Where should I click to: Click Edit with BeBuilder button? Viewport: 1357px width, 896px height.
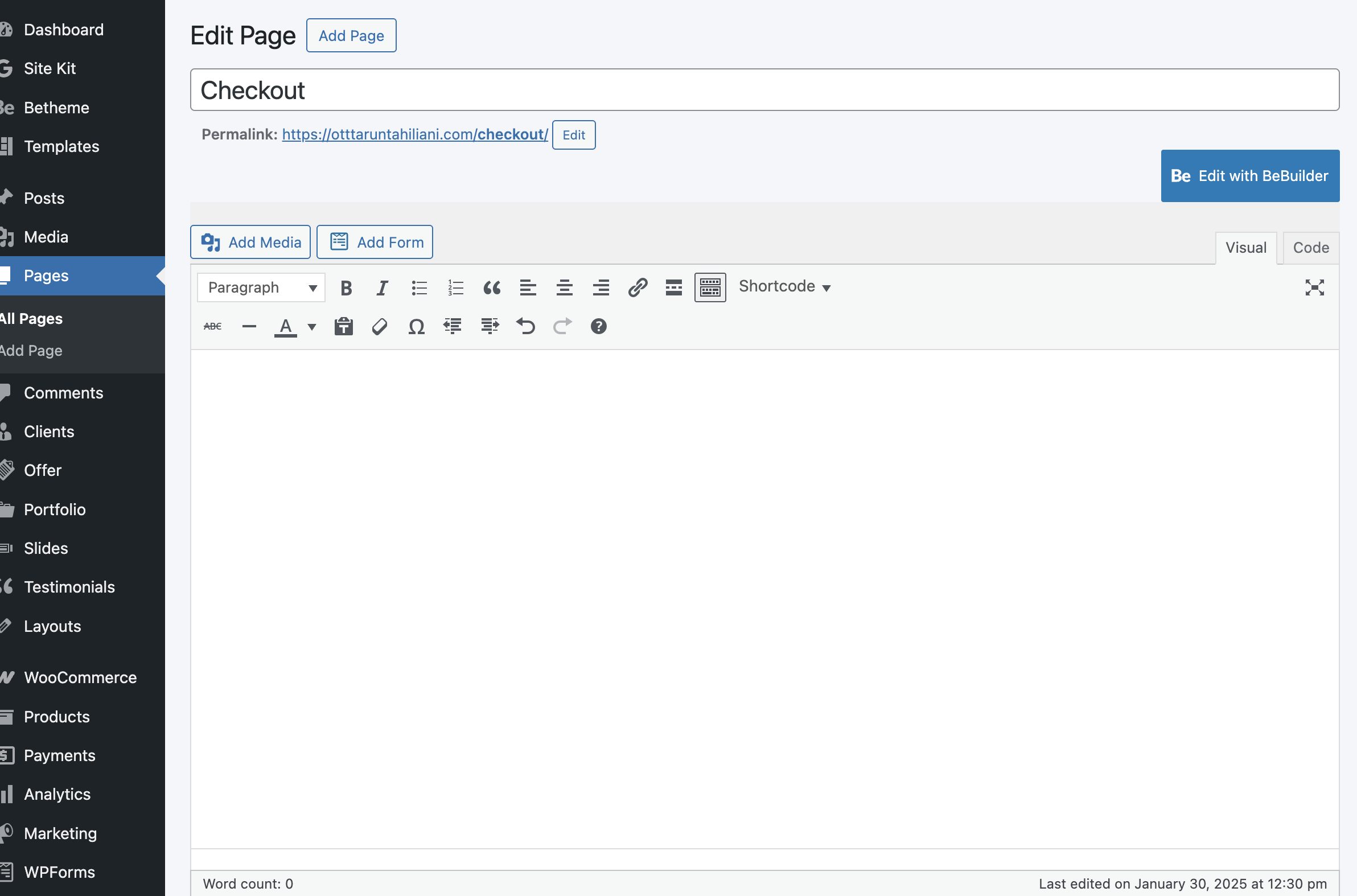pos(1249,176)
